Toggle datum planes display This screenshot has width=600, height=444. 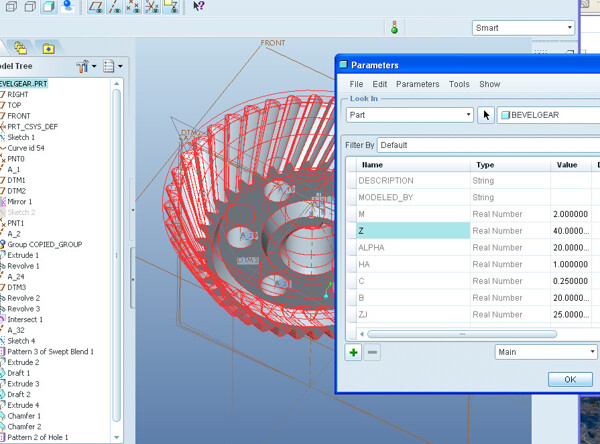click(x=96, y=6)
